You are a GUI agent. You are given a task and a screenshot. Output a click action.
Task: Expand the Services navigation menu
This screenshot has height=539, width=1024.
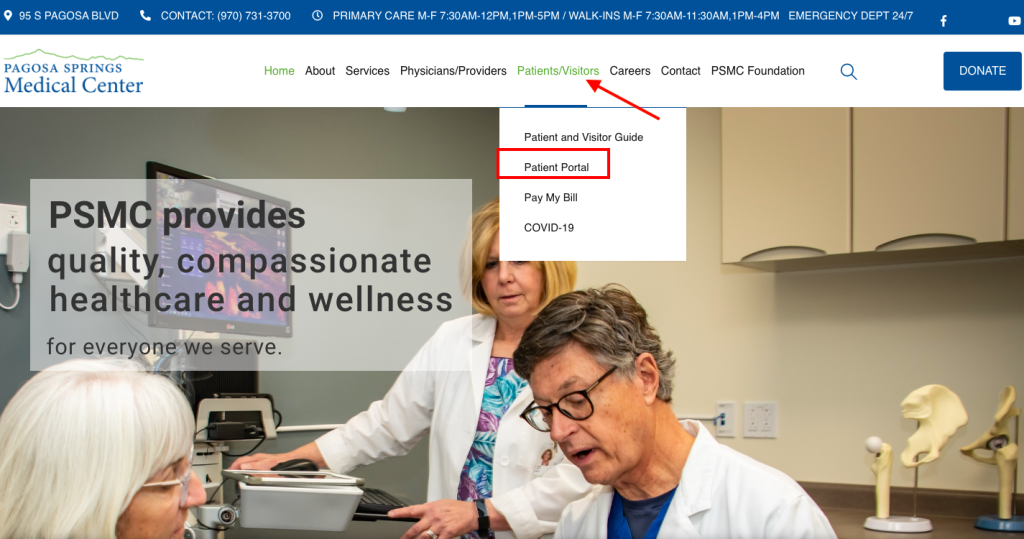[x=367, y=71]
